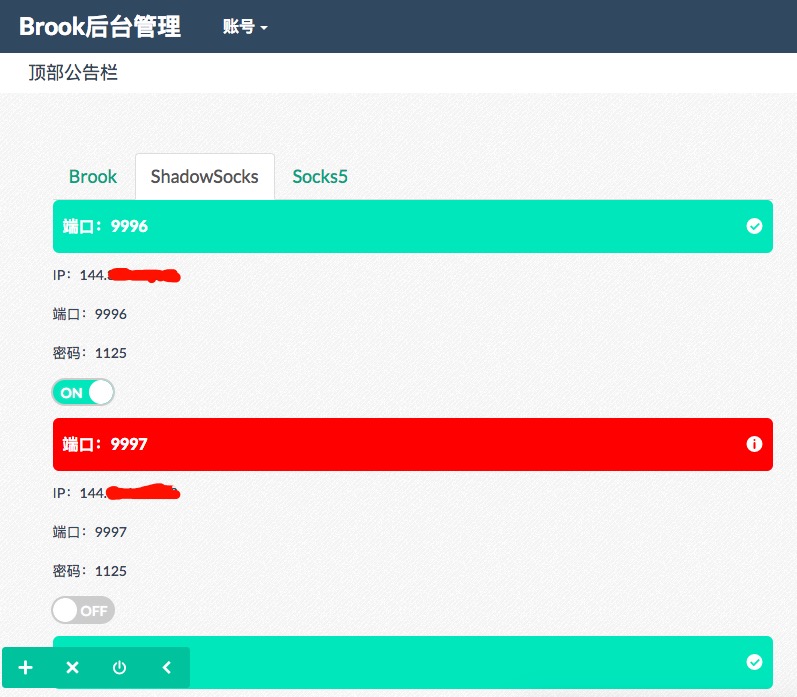Open the 账号 dropdown menu
The image size is (797, 697).
click(245, 26)
